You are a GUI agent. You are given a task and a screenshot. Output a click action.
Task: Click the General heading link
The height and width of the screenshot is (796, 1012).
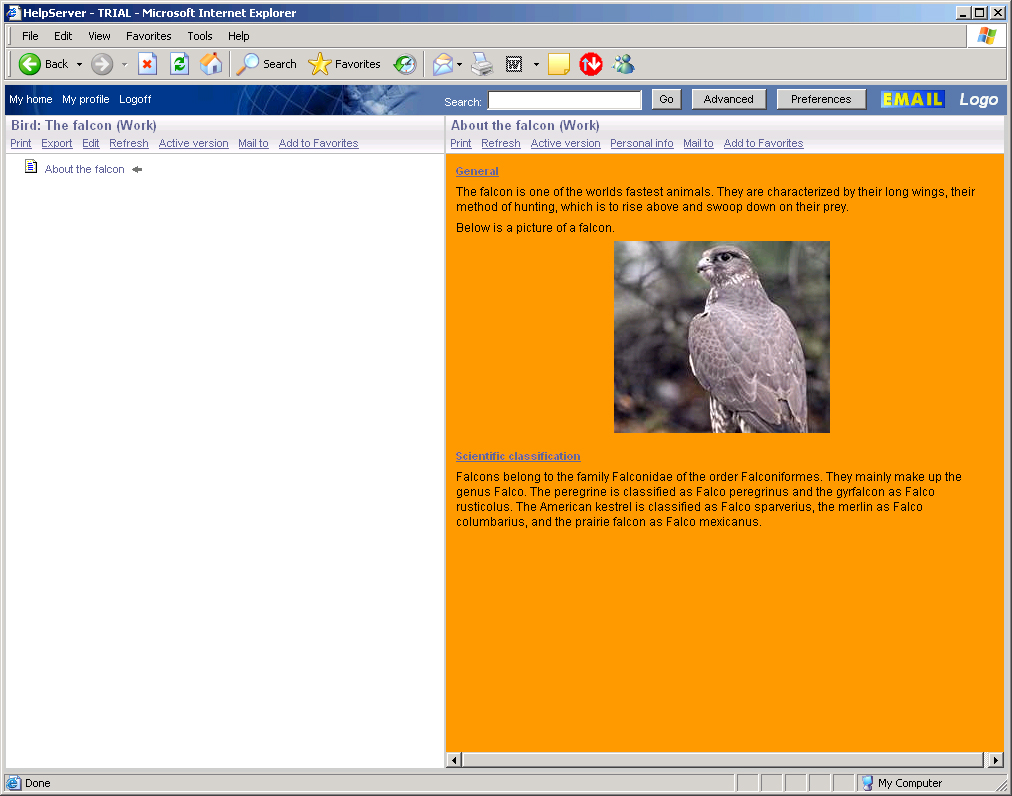pos(477,171)
